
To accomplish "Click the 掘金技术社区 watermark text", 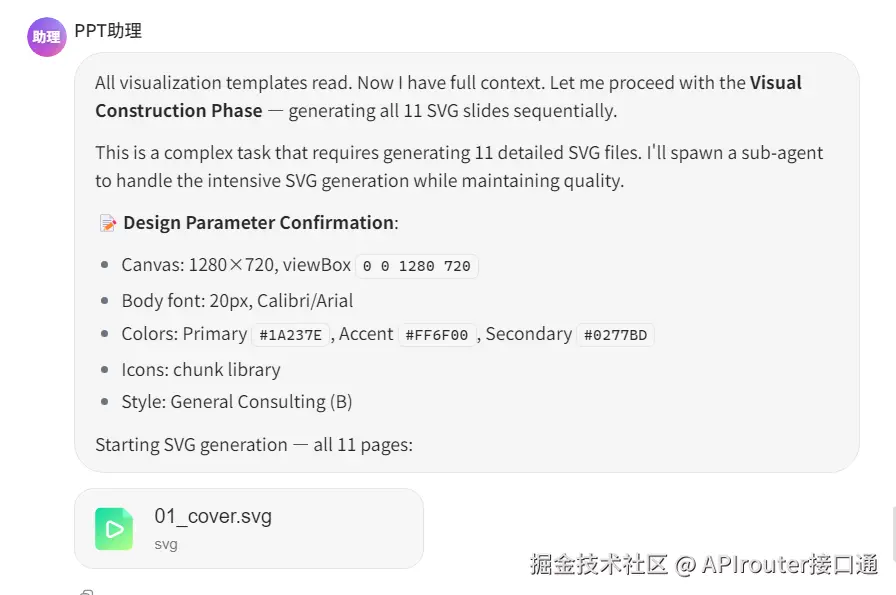I will click(x=598, y=565).
